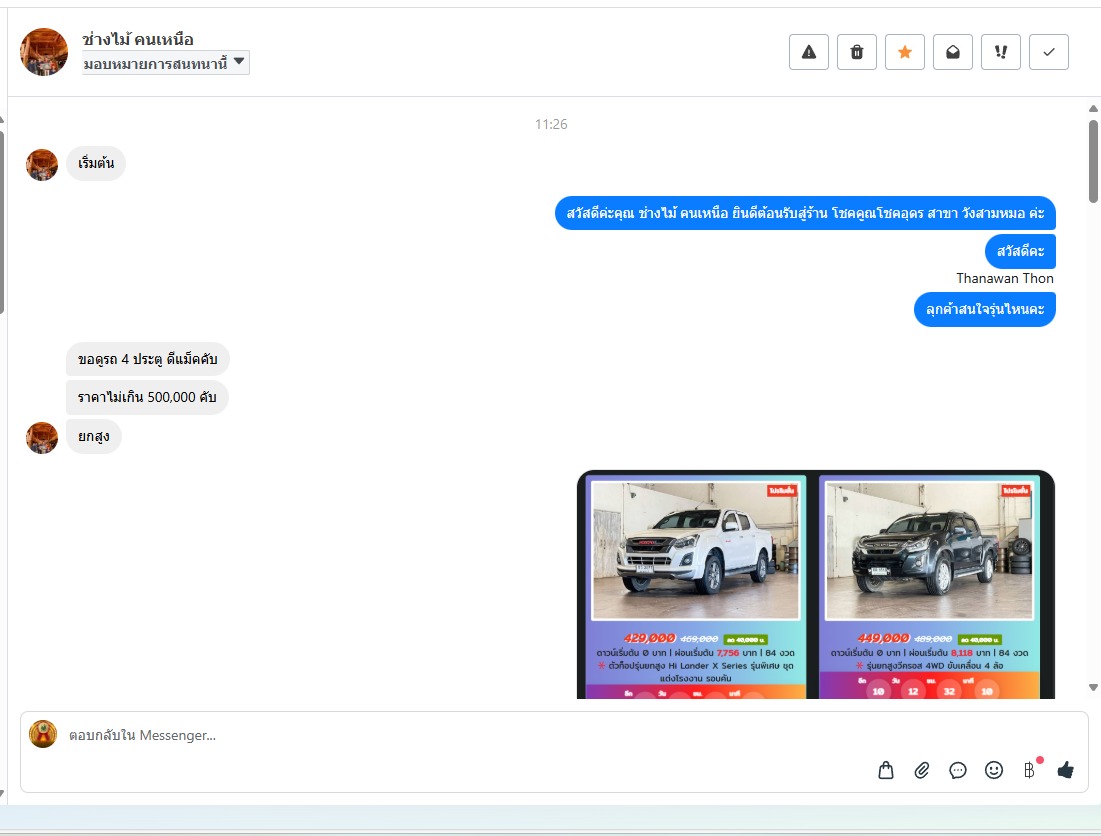Image resolution: width=1101 pixels, height=836 pixels.
Task: Send a thumbs-up like
Action: [1066, 770]
